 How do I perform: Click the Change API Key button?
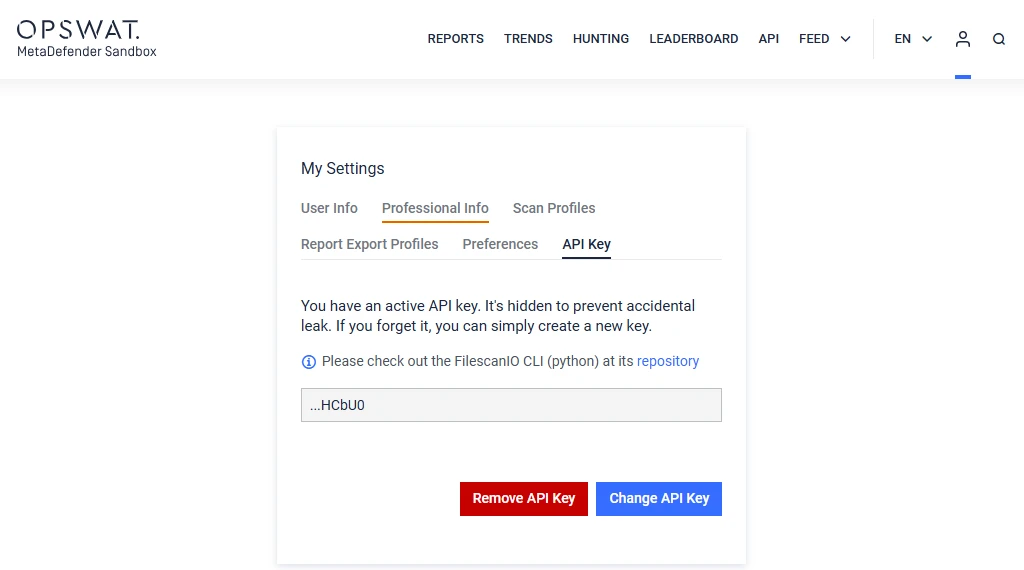point(659,498)
